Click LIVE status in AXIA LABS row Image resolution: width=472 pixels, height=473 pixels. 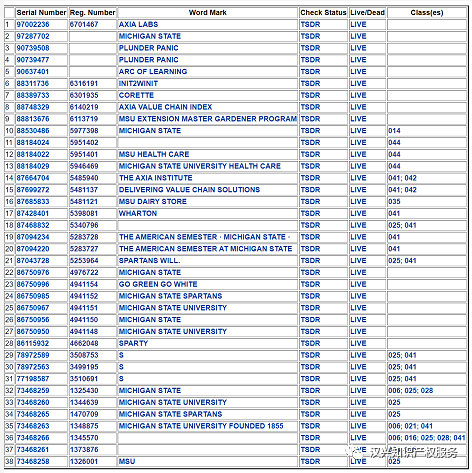[x=358, y=24]
